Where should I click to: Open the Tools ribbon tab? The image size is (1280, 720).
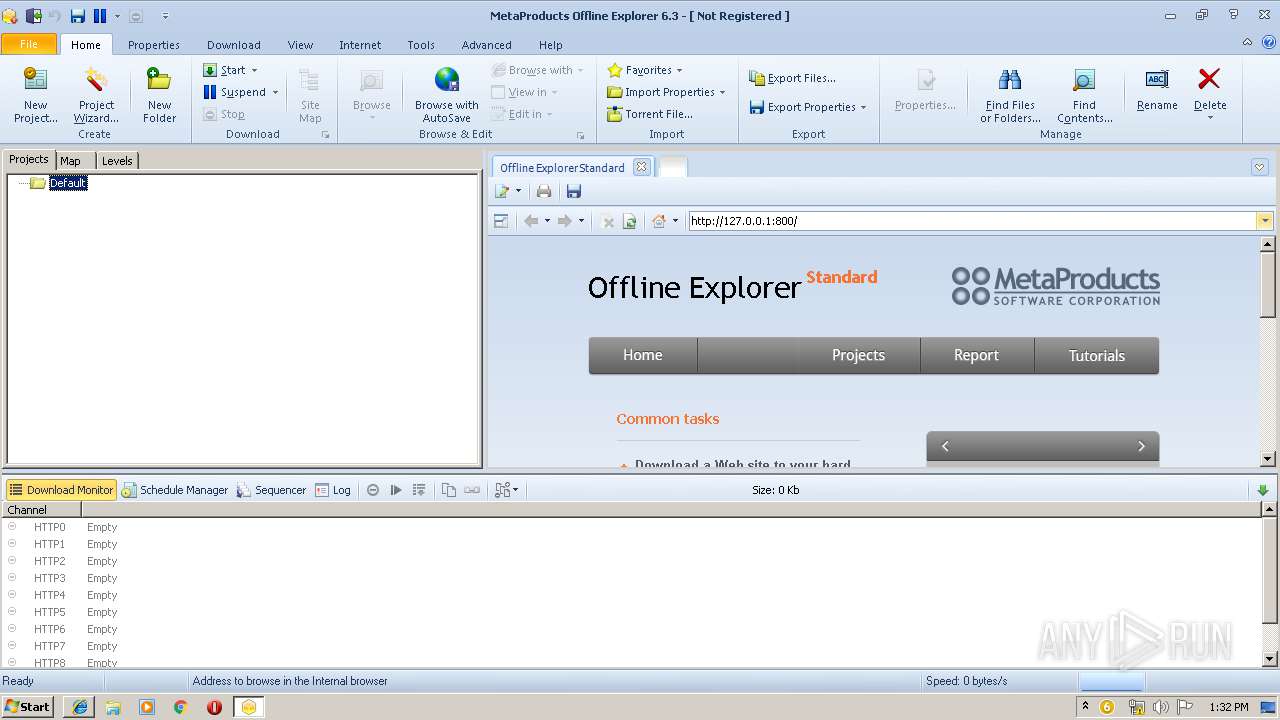pyautogui.click(x=421, y=45)
